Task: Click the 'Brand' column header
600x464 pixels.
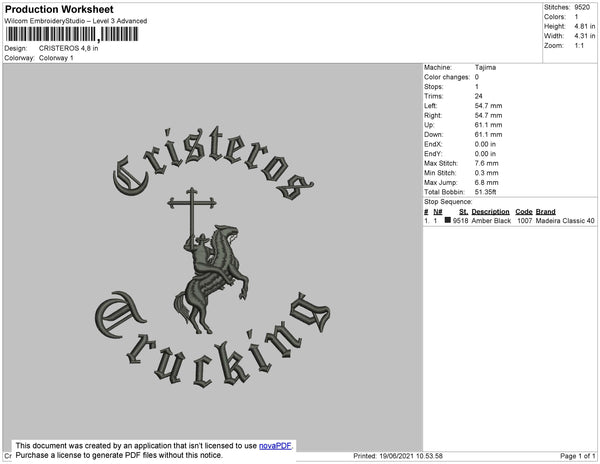Action: tap(546, 212)
